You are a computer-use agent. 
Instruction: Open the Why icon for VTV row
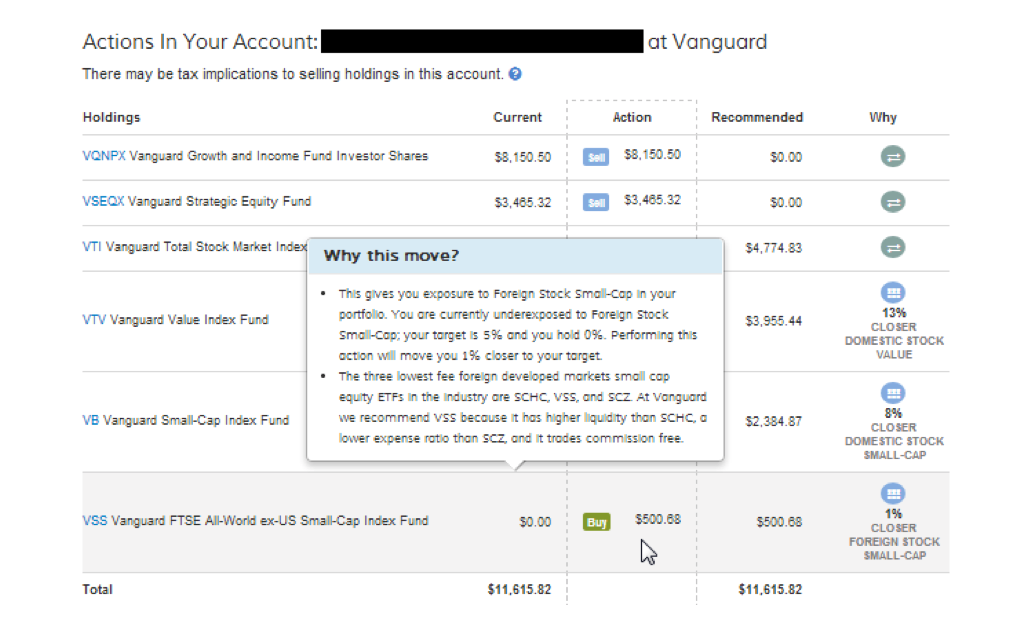coord(893,292)
